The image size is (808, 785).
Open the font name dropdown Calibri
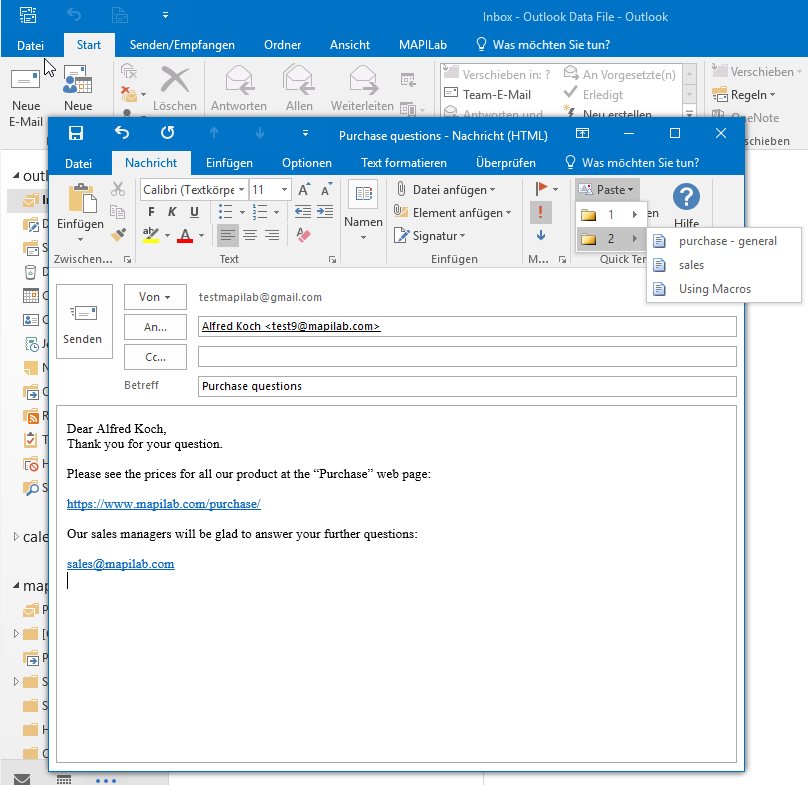coord(241,190)
